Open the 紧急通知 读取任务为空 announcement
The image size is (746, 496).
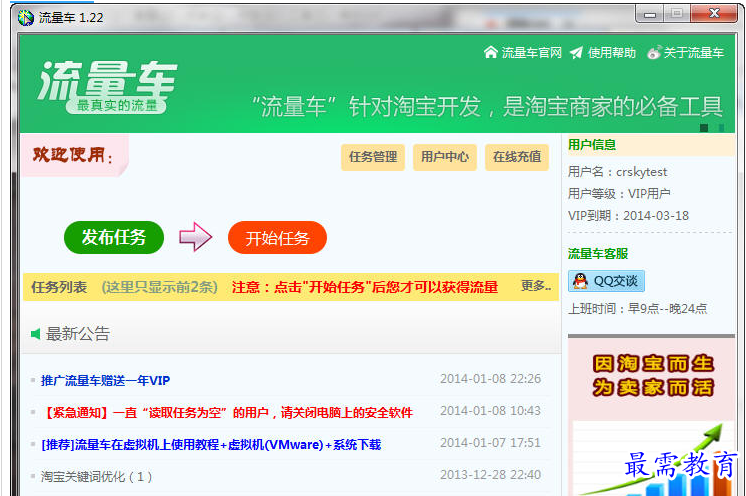227,412
